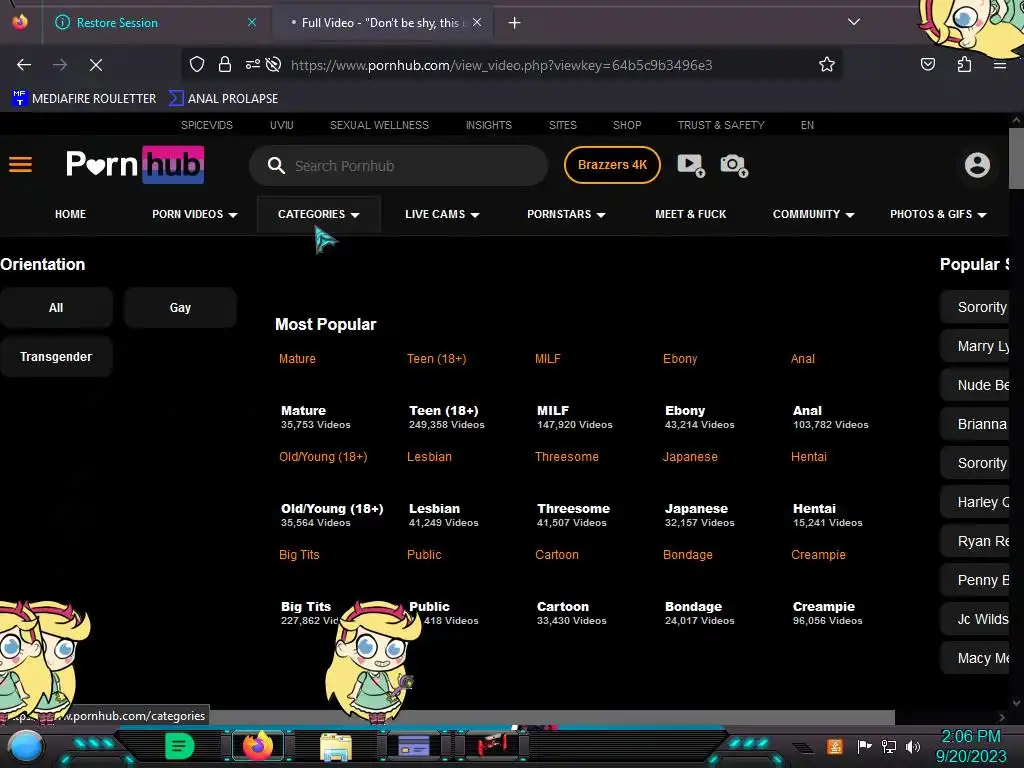Open the site permissions icon in address bar
The height and width of the screenshot is (768, 1024).
(252, 64)
